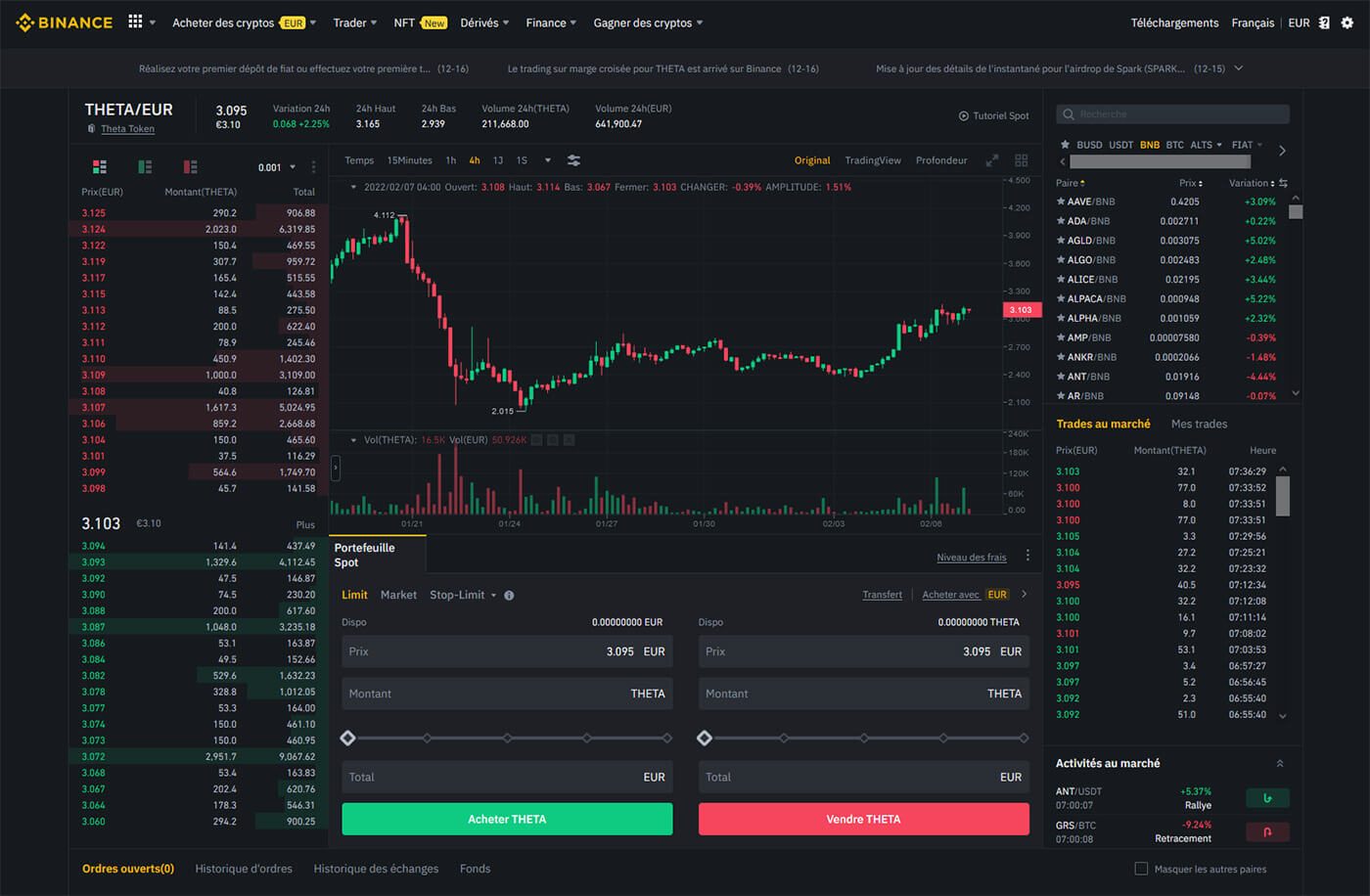Click the Plus link in order book

coord(305,525)
